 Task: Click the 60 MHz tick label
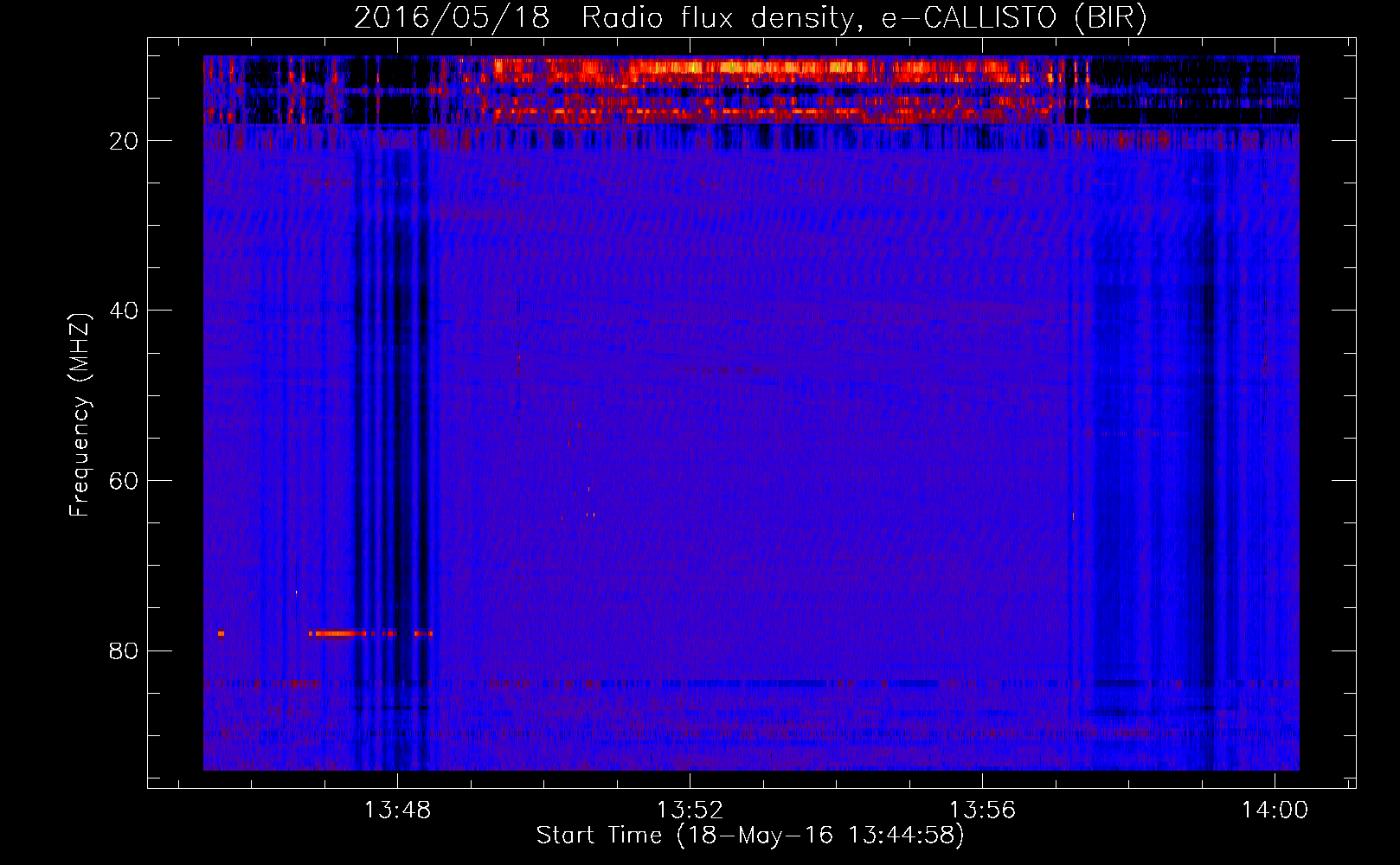coord(125,481)
